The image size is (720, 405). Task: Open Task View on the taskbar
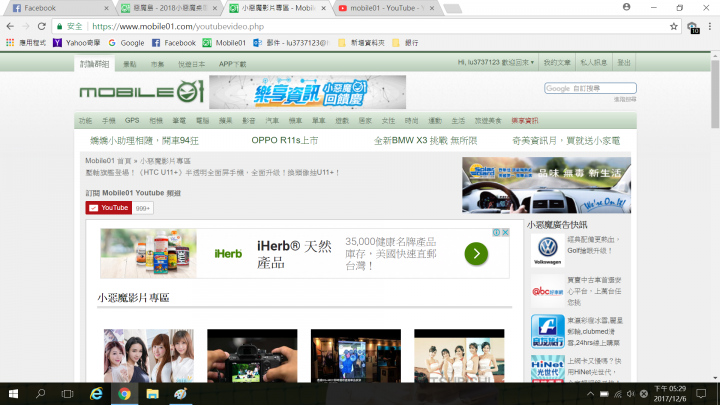(68, 394)
